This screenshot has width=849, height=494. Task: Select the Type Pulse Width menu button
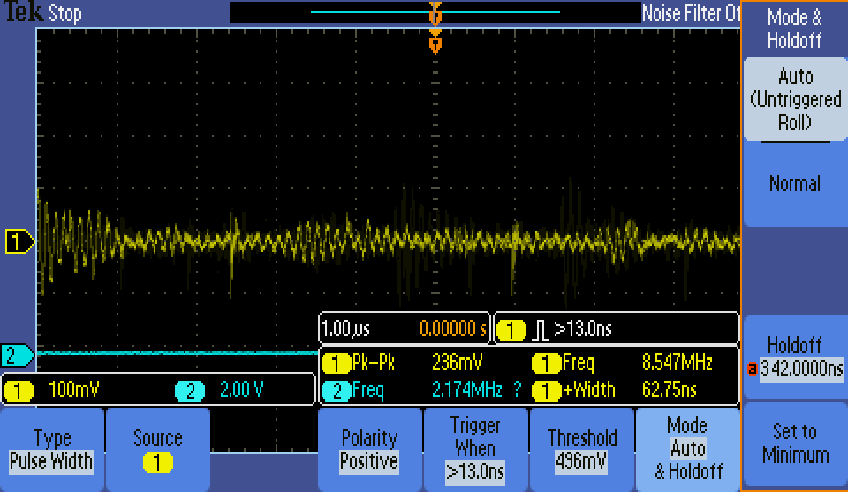52,449
